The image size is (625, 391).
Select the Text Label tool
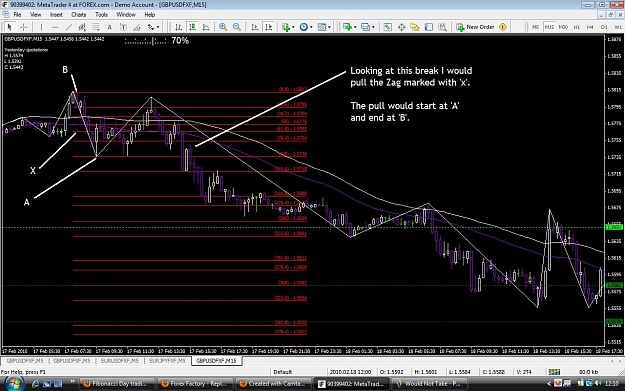point(123,27)
